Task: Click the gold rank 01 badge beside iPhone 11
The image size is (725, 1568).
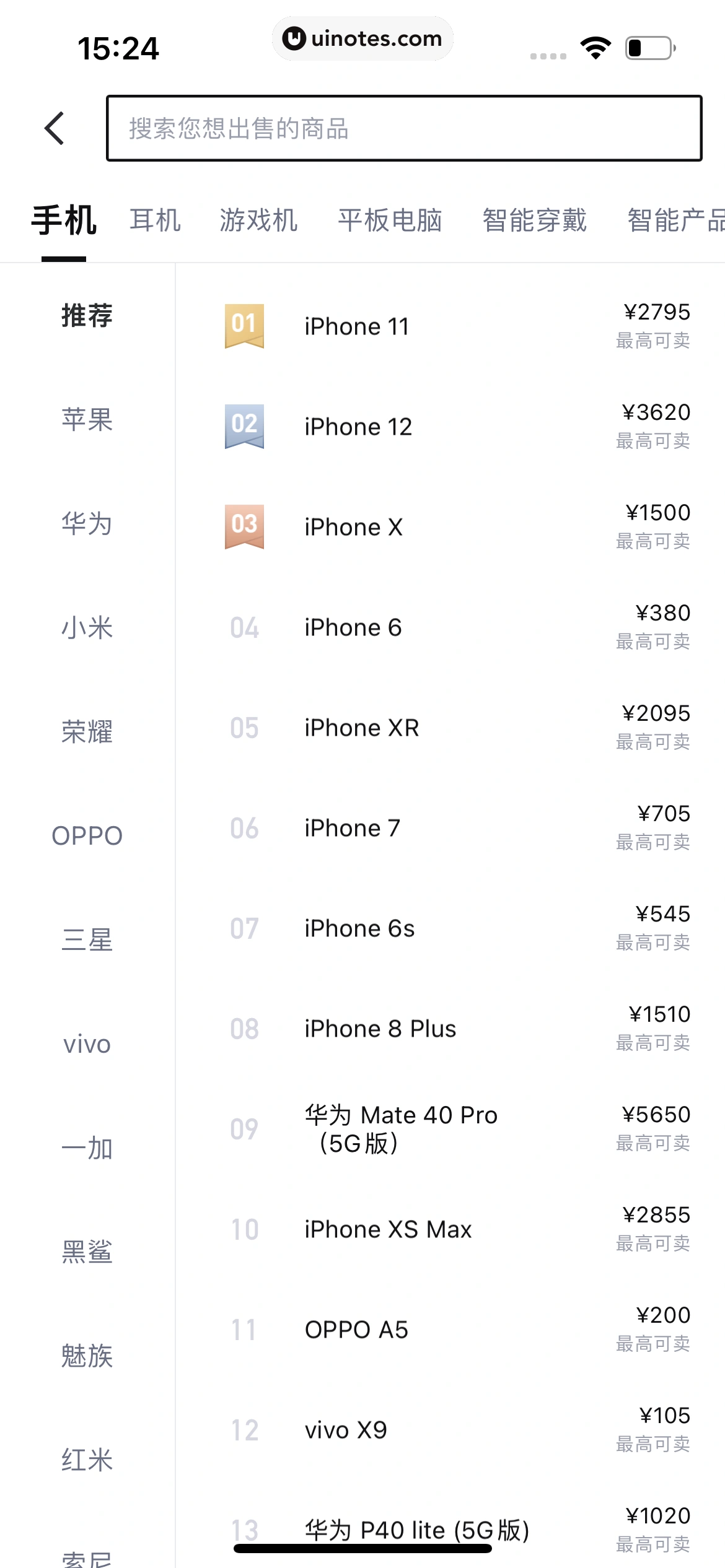Action: click(244, 325)
